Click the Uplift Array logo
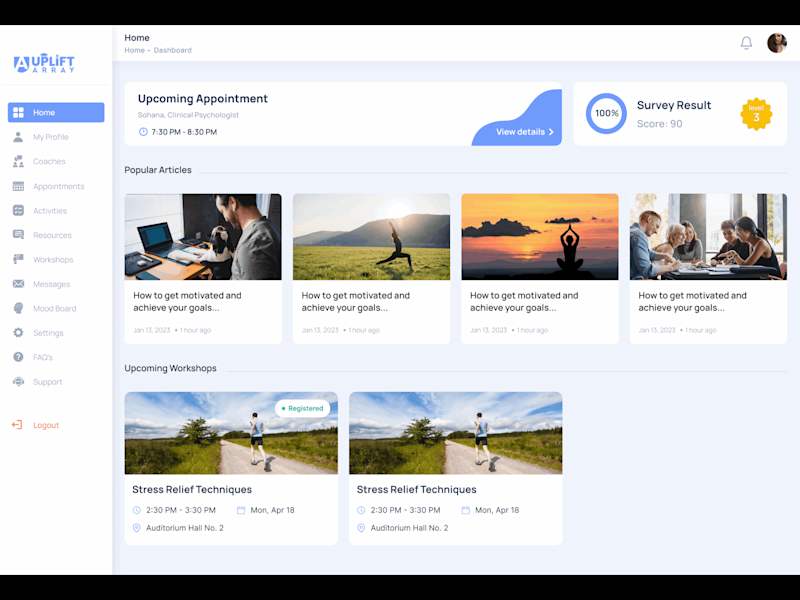 pyautogui.click(x=44, y=63)
